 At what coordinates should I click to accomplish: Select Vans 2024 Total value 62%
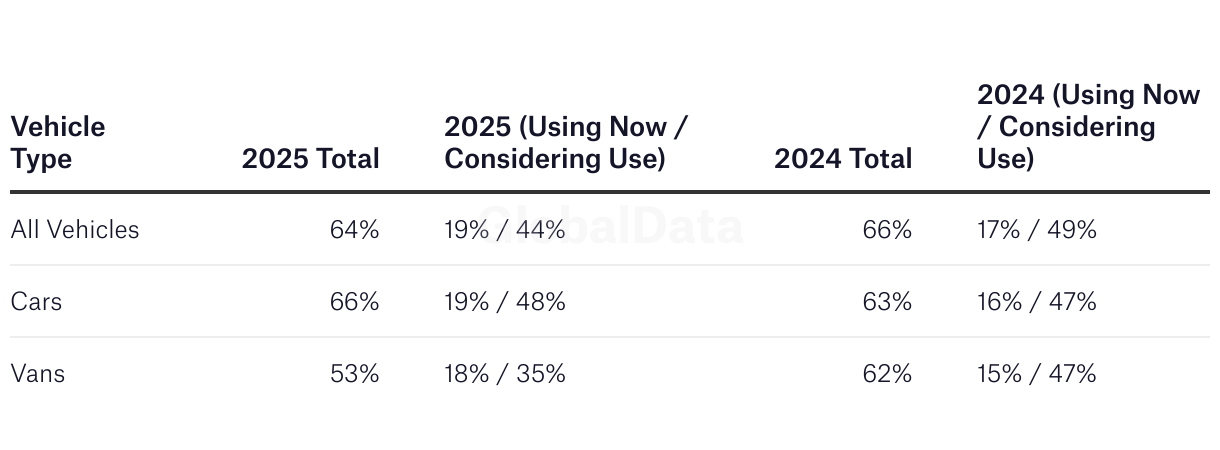[x=887, y=373]
